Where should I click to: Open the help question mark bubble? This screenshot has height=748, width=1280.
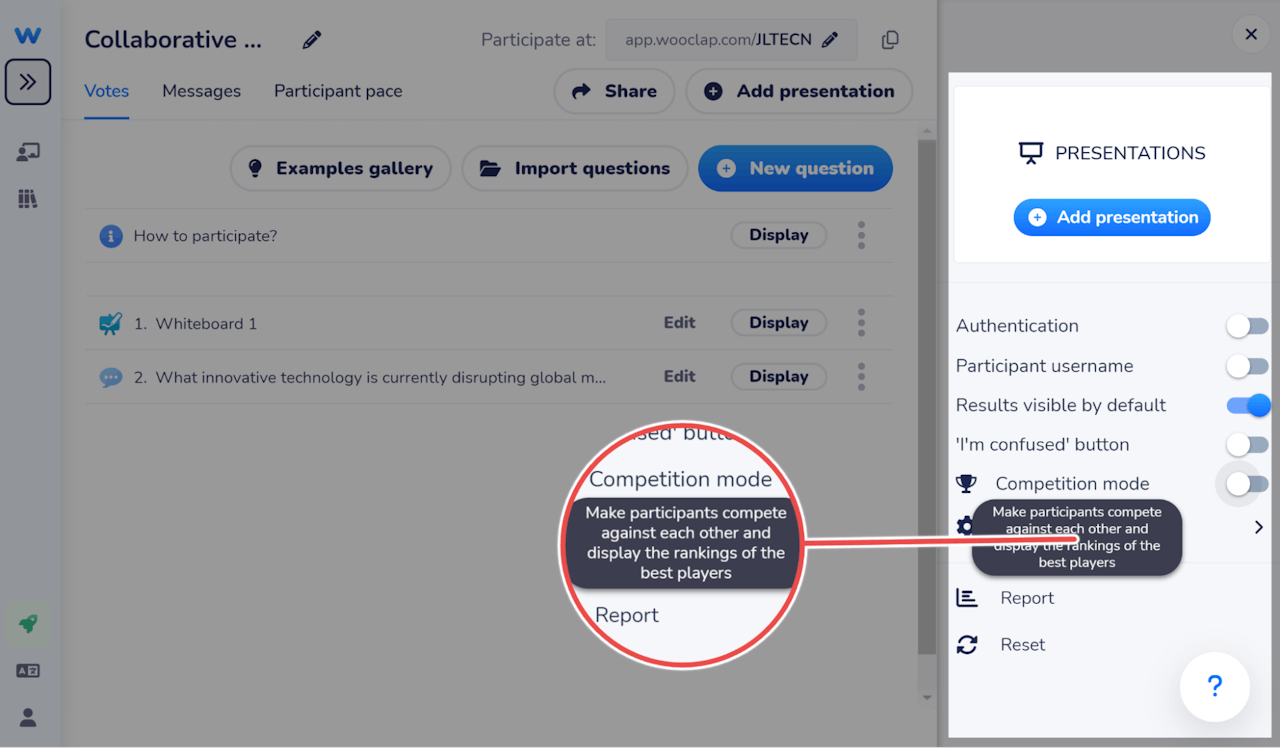[x=1215, y=687]
